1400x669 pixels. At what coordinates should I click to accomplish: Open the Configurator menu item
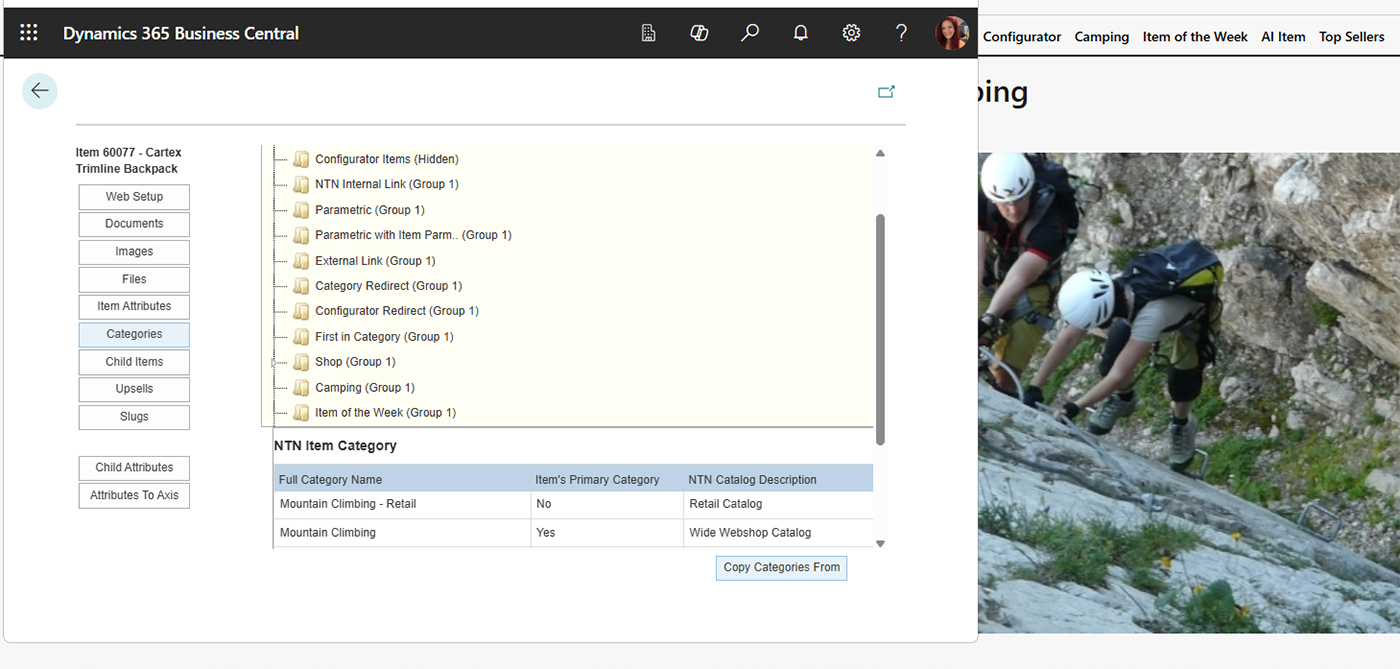click(1021, 37)
